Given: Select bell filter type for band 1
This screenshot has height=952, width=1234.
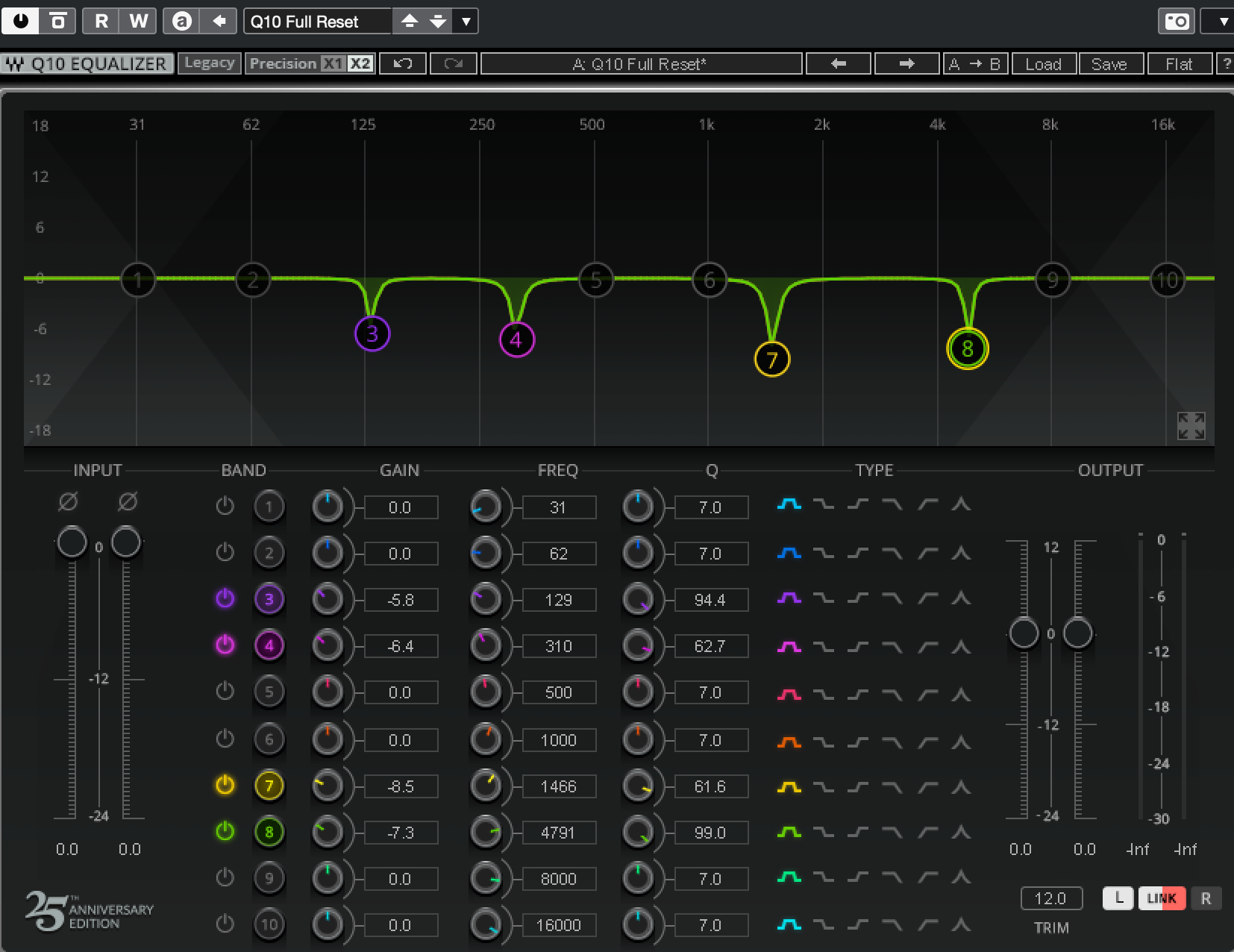Looking at the screenshot, I should pyautogui.click(x=789, y=505).
